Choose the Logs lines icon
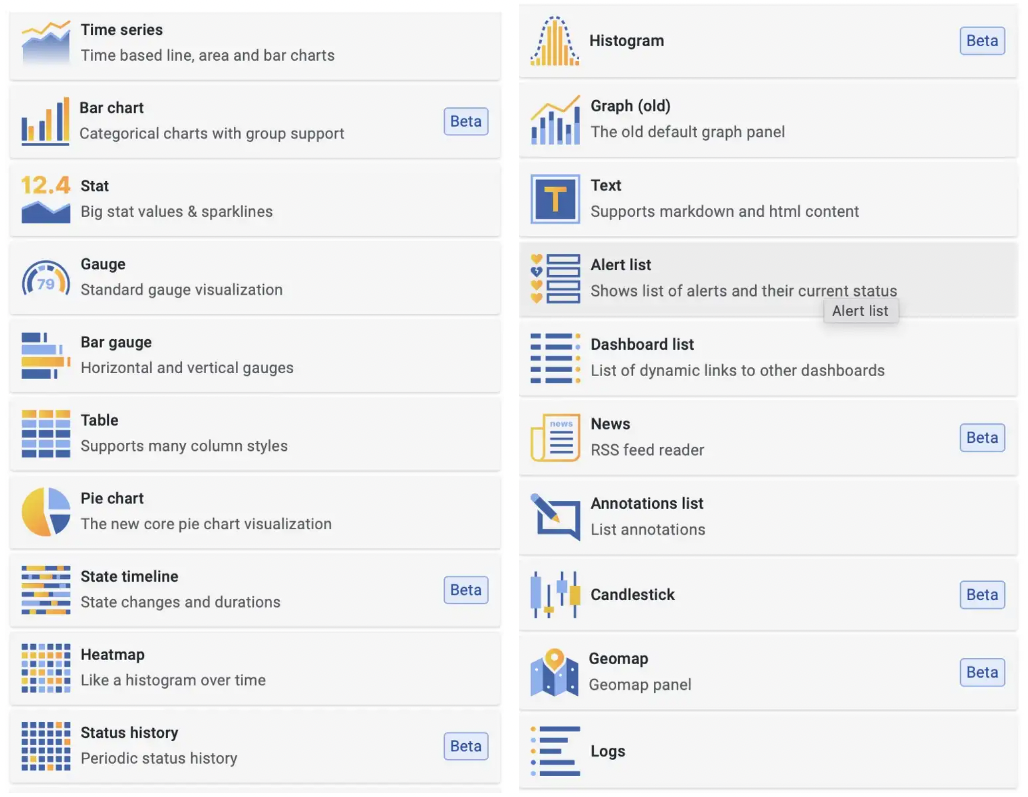 pos(555,751)
